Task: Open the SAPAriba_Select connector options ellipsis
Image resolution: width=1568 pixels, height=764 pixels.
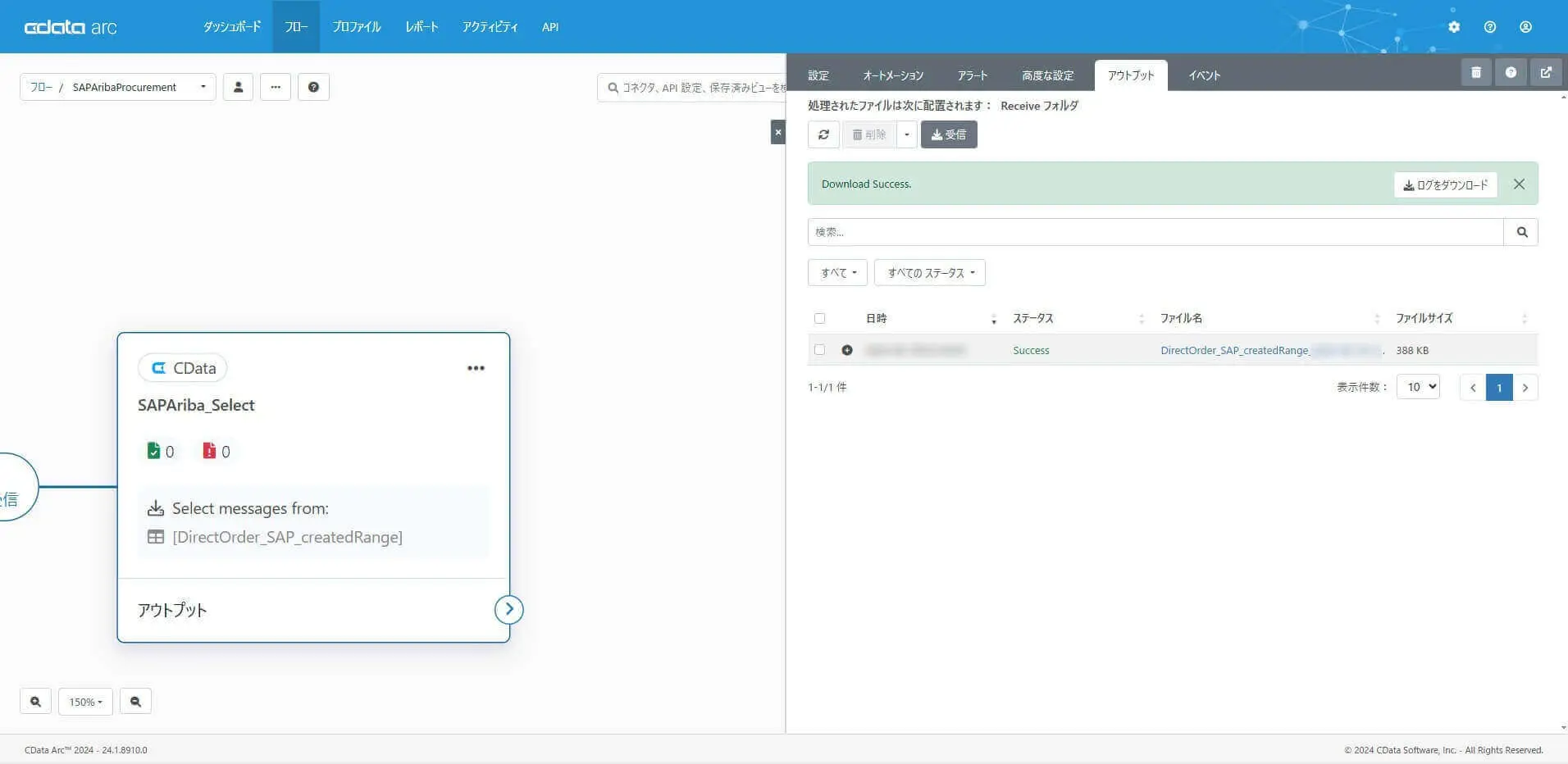Action: [x=476, y=368]
